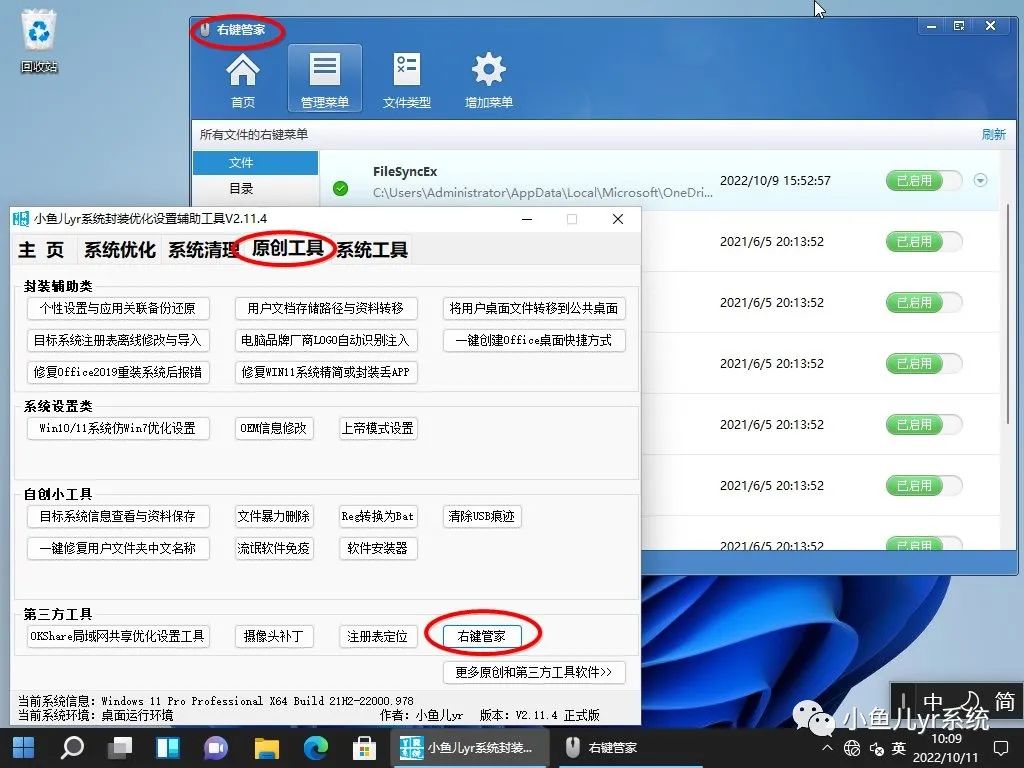Click 一键修复用户文件夹中文名称 button
This screenshot has height=768, width=1024.
pyautogui.click(x=118, y=549)
